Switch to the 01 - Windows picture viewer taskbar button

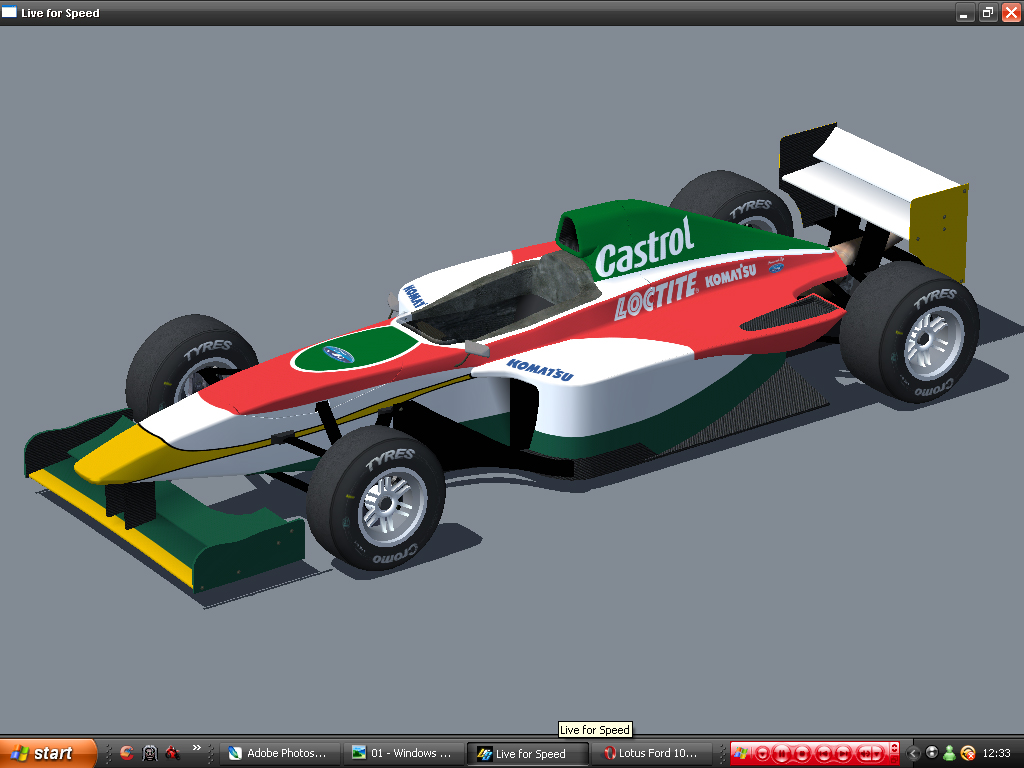click(x=404, y=753)
